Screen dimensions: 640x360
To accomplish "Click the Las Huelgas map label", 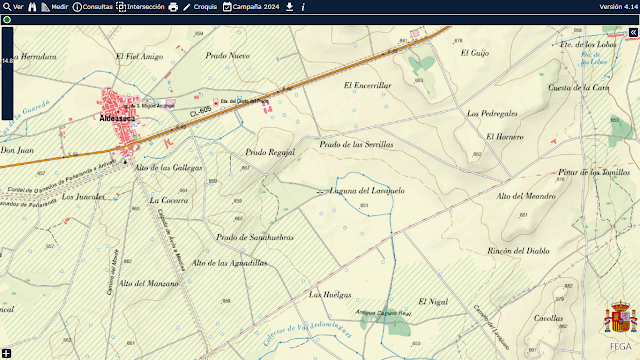I will pos(330,295).
